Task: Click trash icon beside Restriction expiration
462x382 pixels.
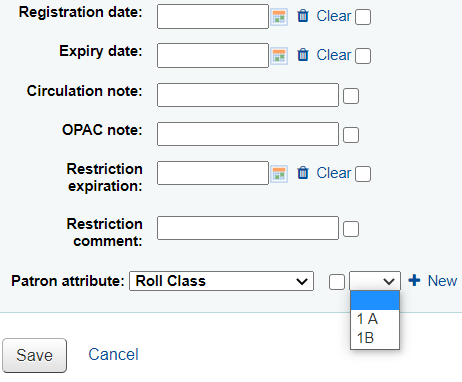Action: pyautogui.click(x=303, y=173)
